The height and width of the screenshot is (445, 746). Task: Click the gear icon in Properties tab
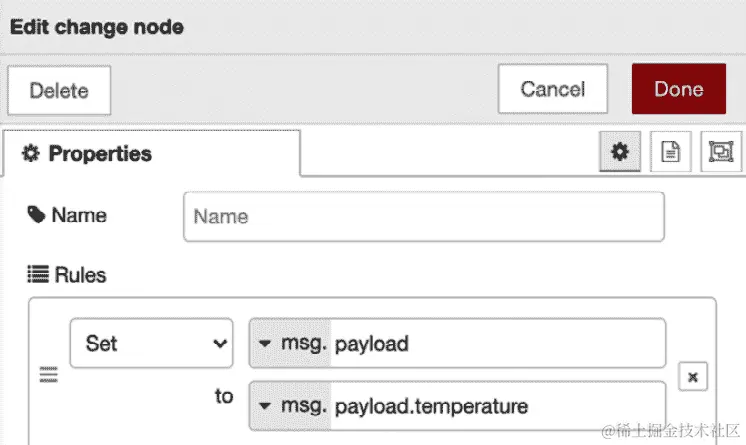(31, 153)
